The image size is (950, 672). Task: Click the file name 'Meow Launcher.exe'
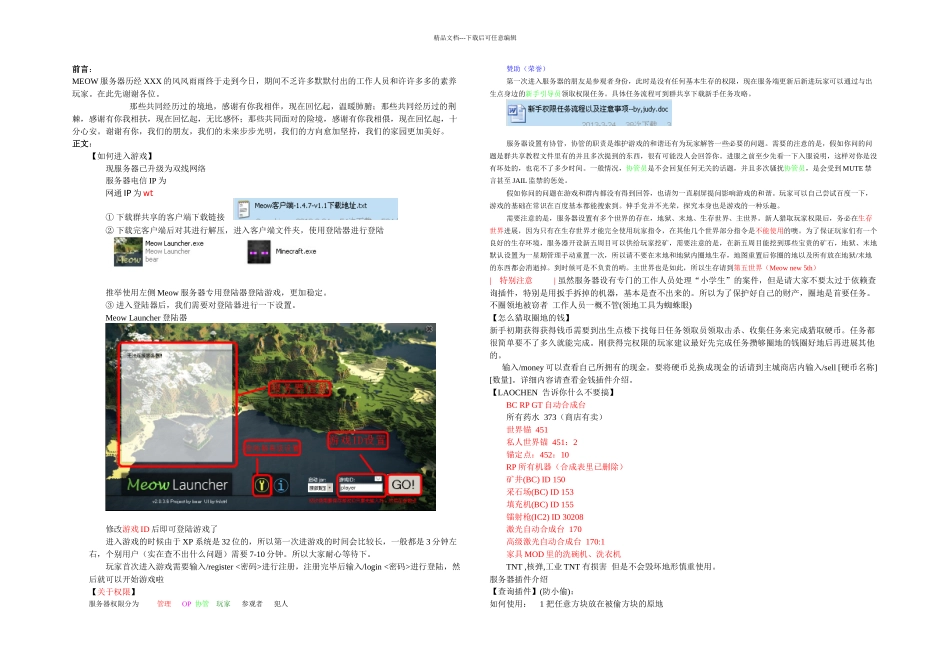tap(174, 243)
